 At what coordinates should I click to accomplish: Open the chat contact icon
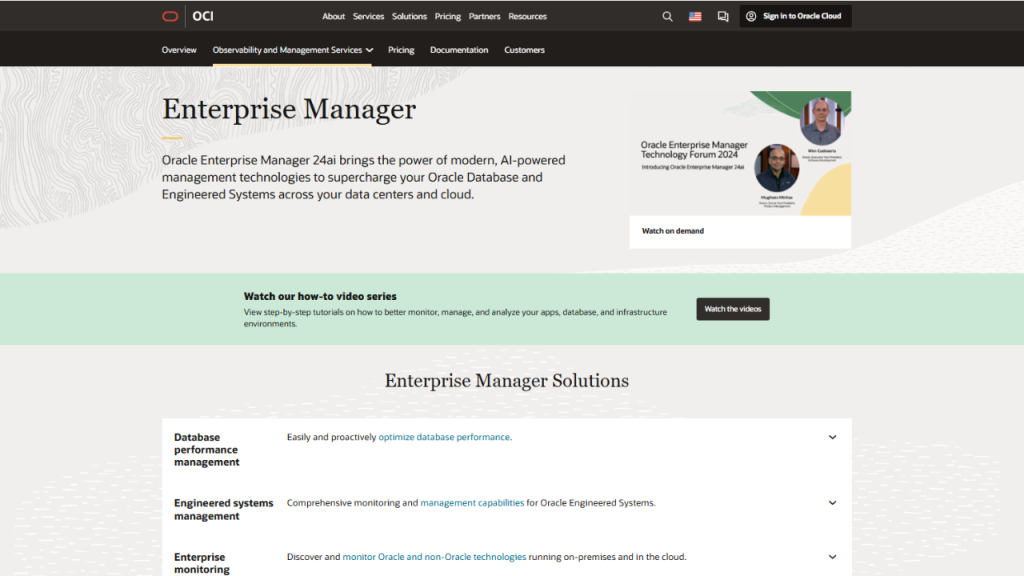(x=723, y=16)
